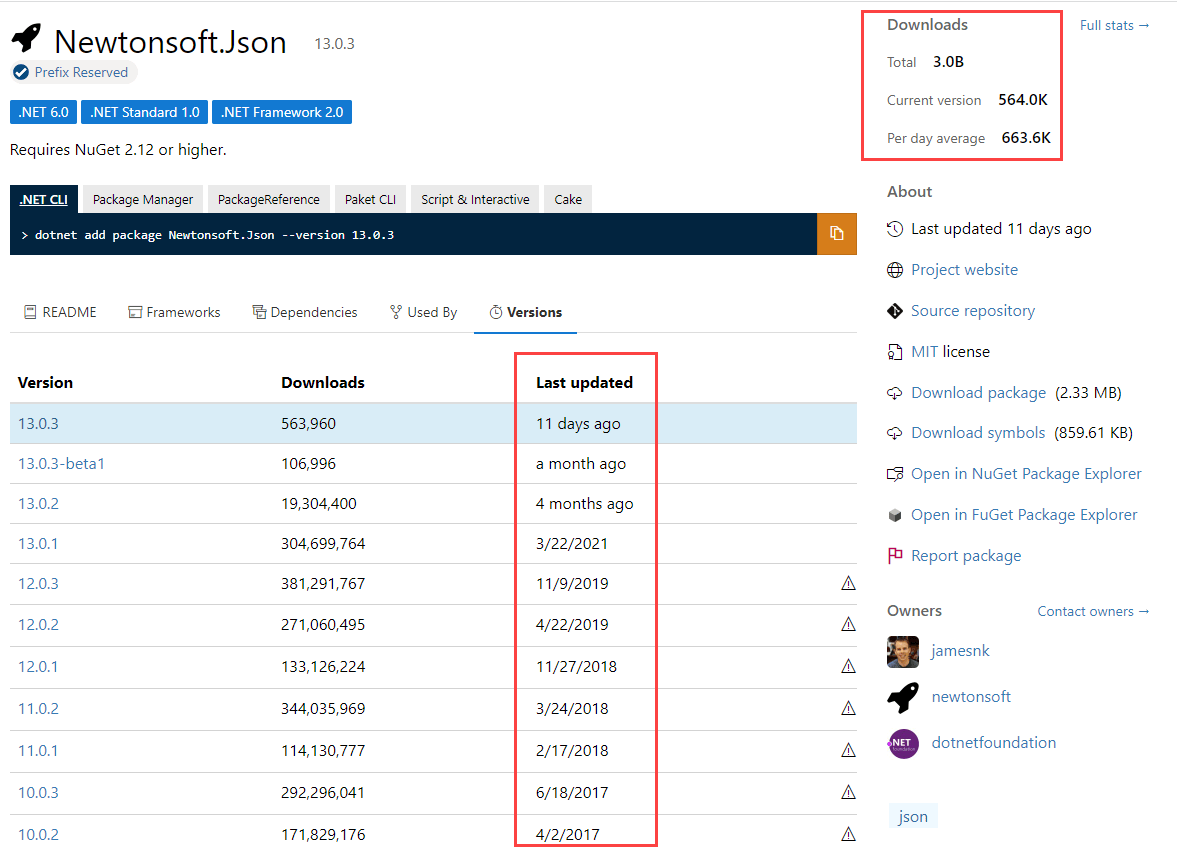Open the Project website link
This screenshot has width=1177, height=847.
pyautogui.click(x=965, y=270)
